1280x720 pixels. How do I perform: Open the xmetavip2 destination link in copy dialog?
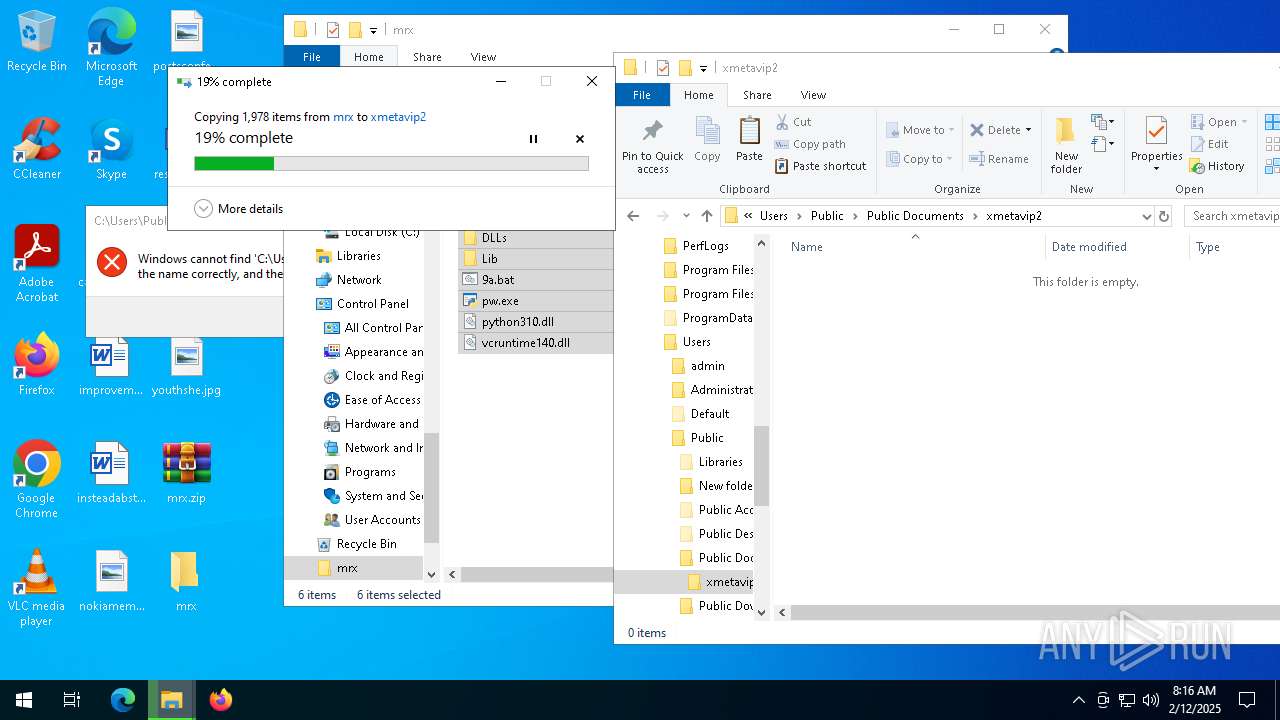[x=398, y=117]
